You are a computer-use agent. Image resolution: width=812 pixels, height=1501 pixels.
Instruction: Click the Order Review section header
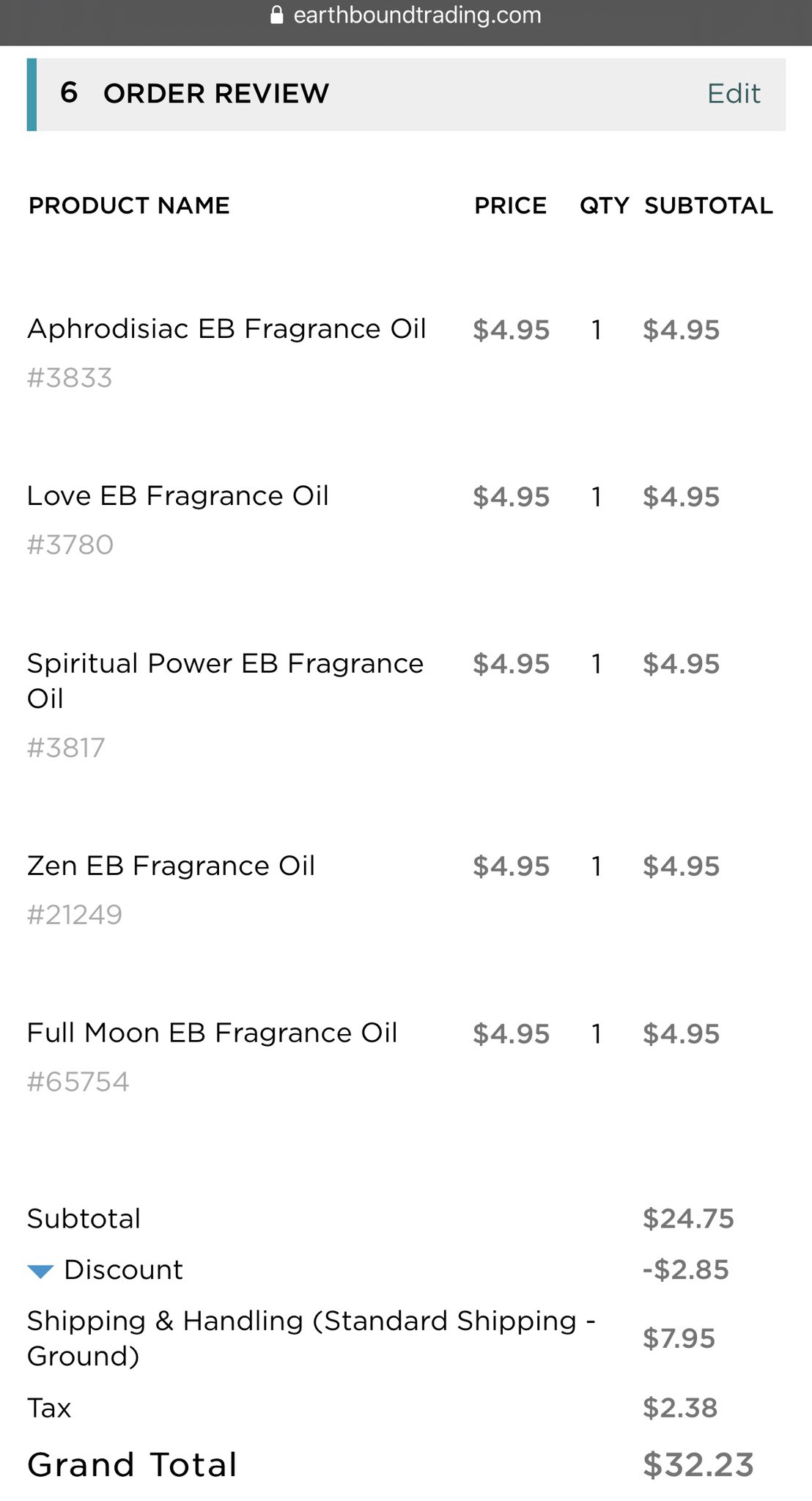pyautogui.click(x=406, y=95)
